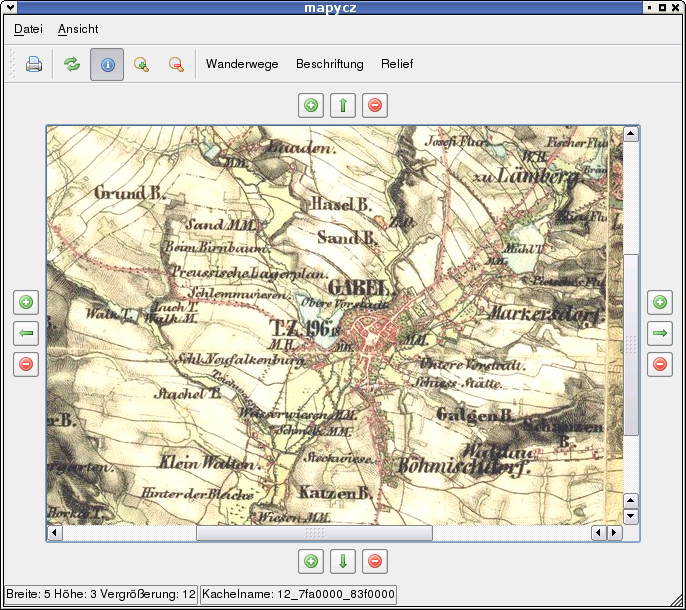The width and height of the screenshot is (686, 610).
Task: Click the red minus below the map
Action: (x=375, y=561)
